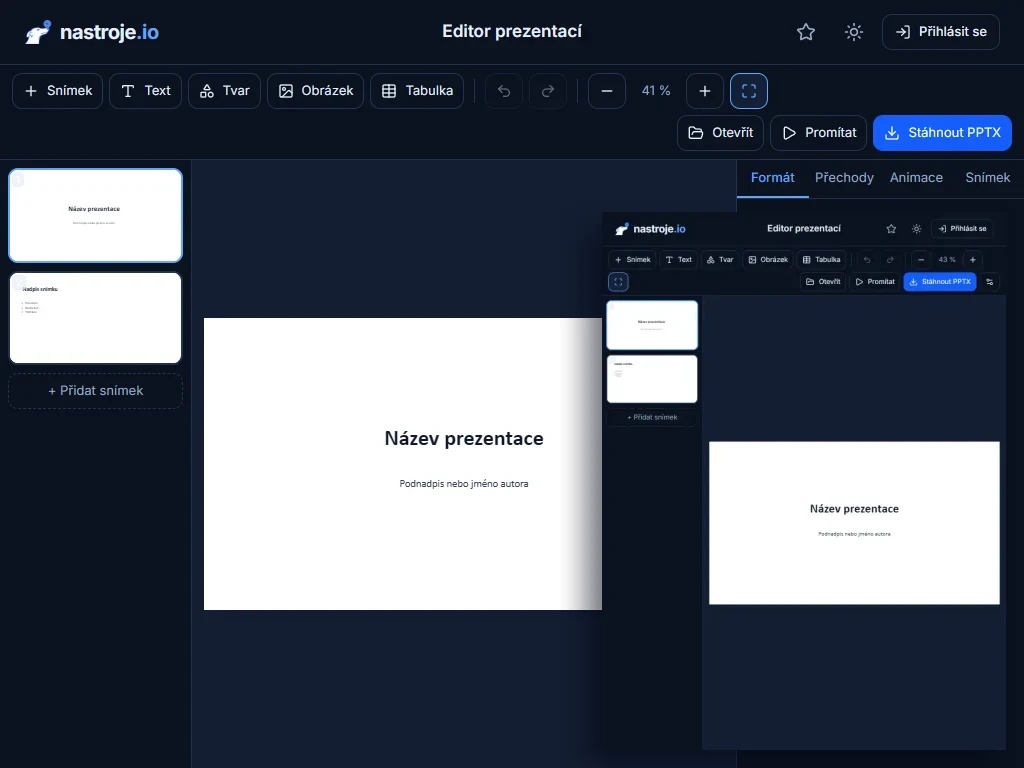Click 43 % zoom value in overlay editor

tap(947, 260)
